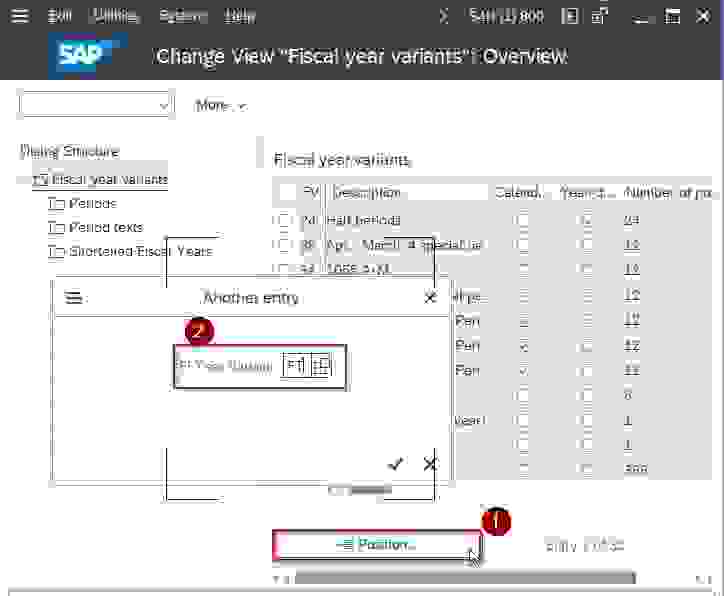
Task: Click the Fiscal Year Variant input field
Action: [296, 366]
